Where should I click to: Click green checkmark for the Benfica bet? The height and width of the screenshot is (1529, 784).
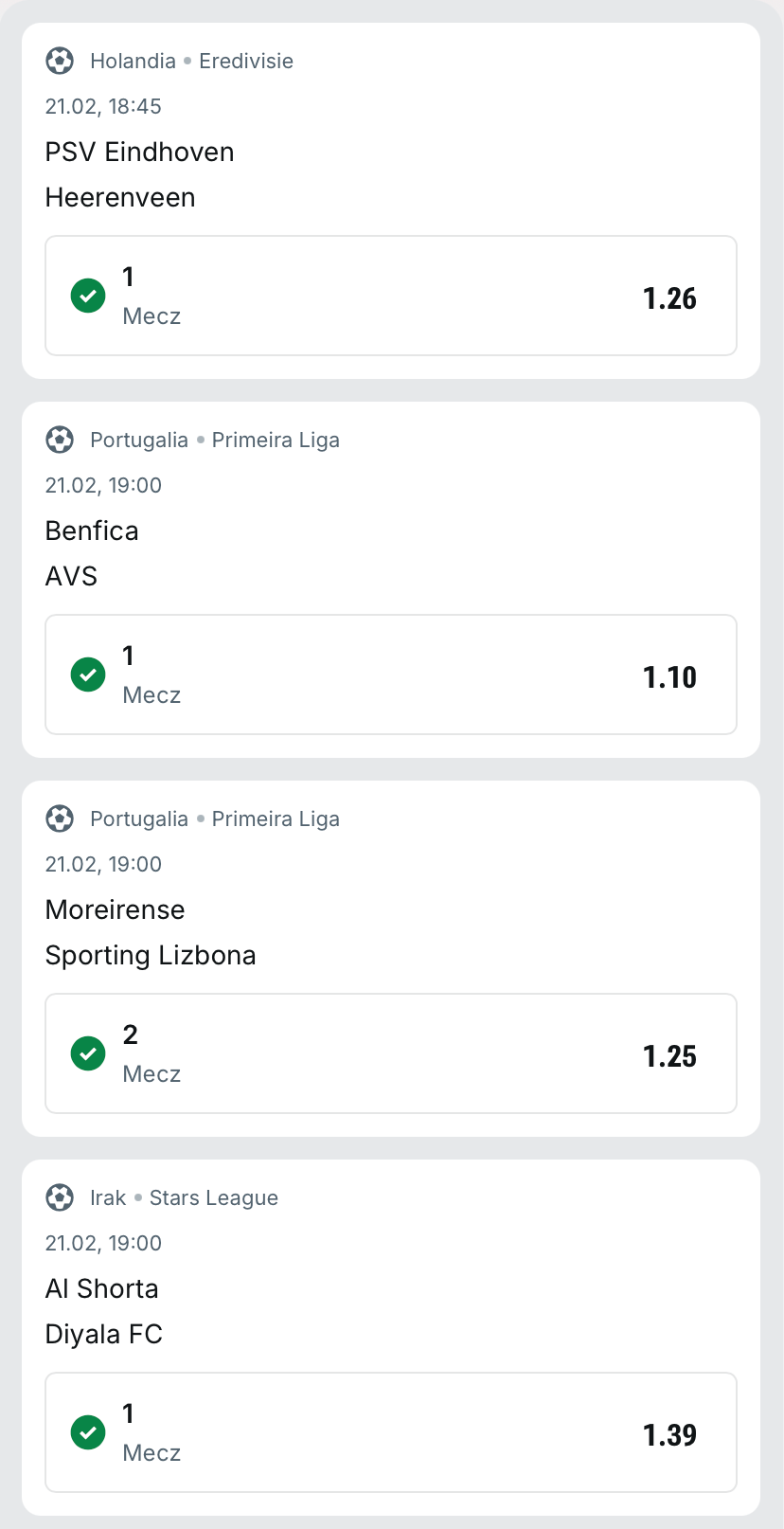click(x=88, y=675)
